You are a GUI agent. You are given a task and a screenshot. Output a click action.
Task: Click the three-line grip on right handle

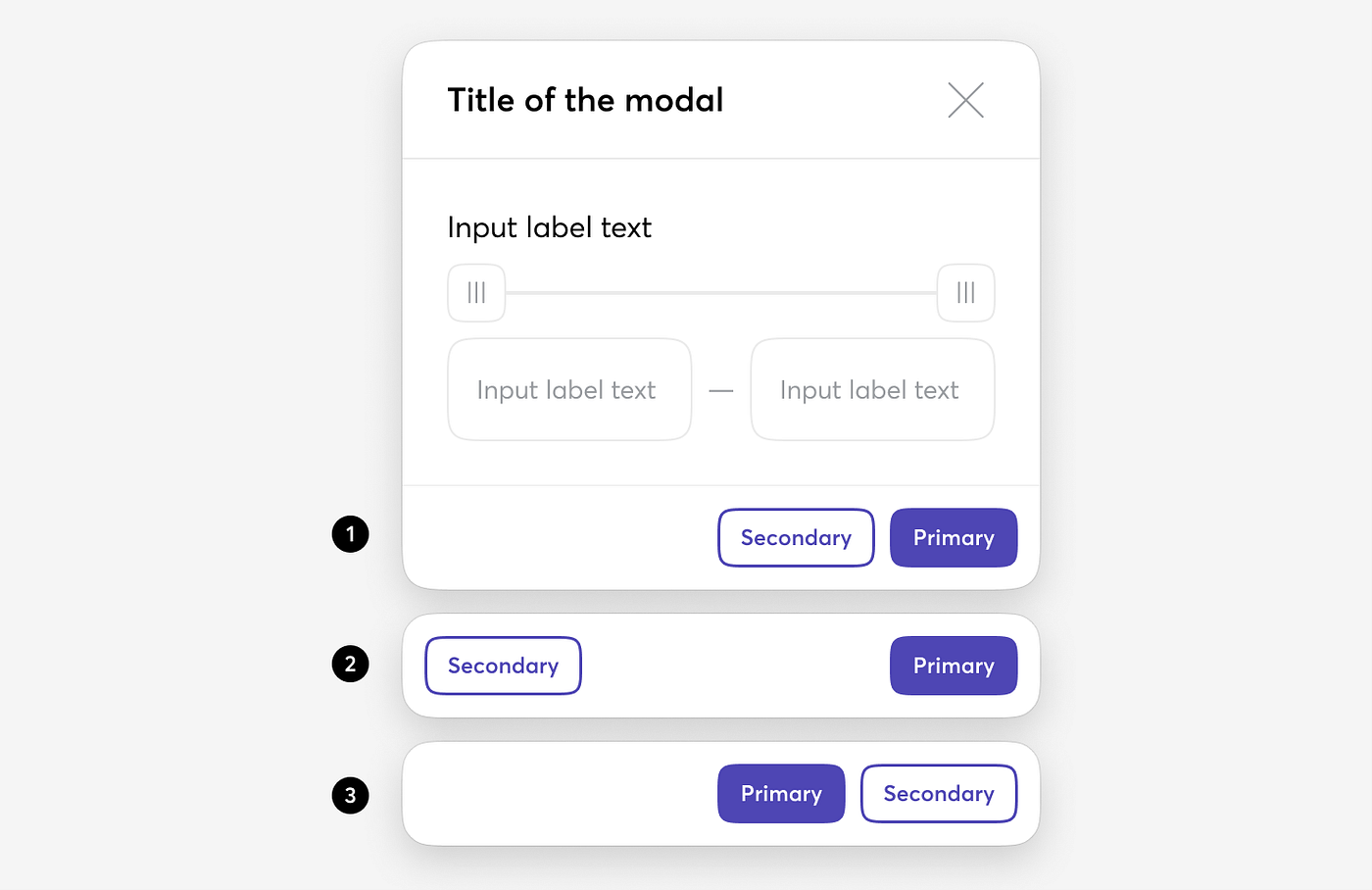965,293
